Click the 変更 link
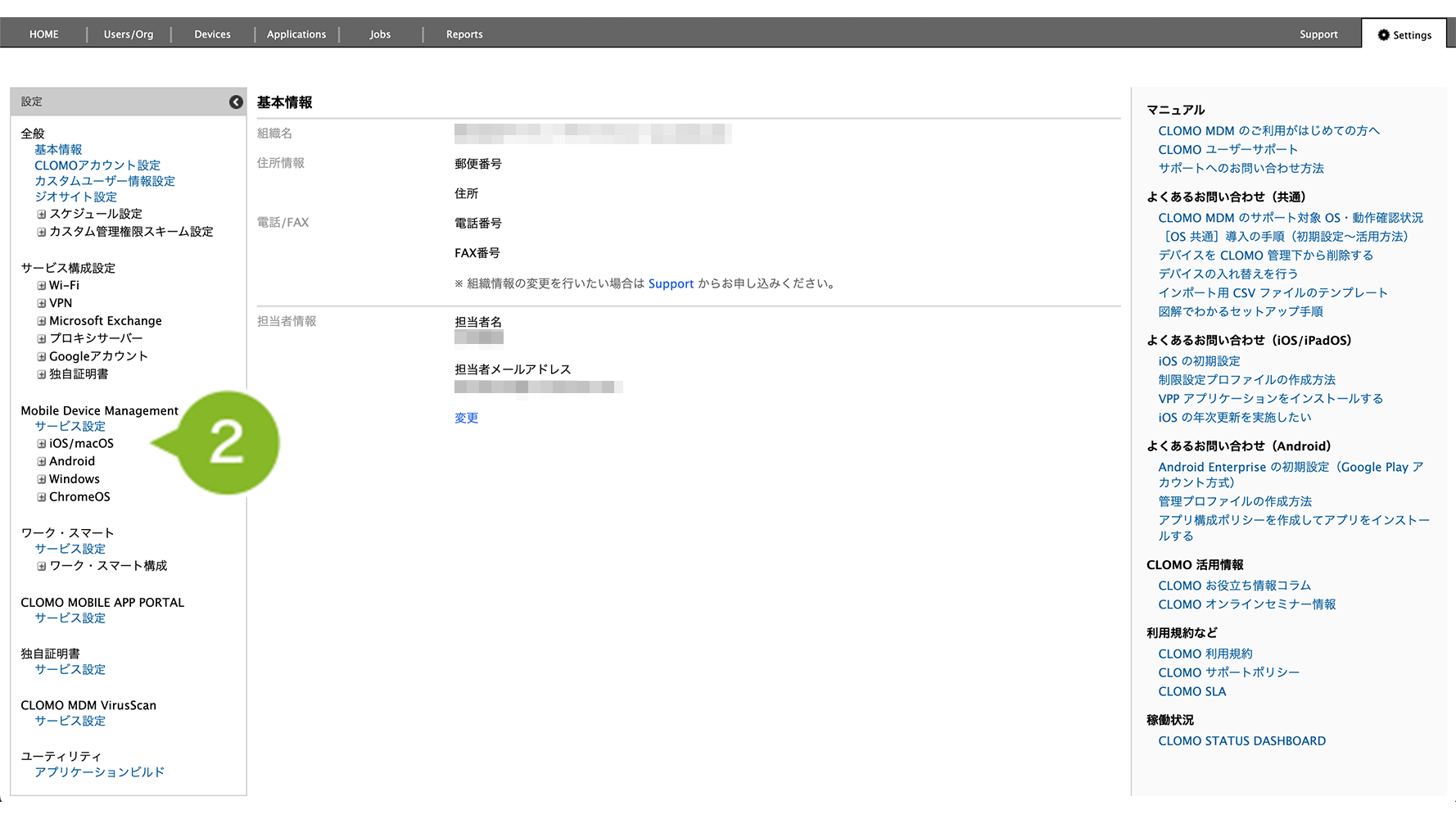The image size is (1456, 819). (466, 418)
